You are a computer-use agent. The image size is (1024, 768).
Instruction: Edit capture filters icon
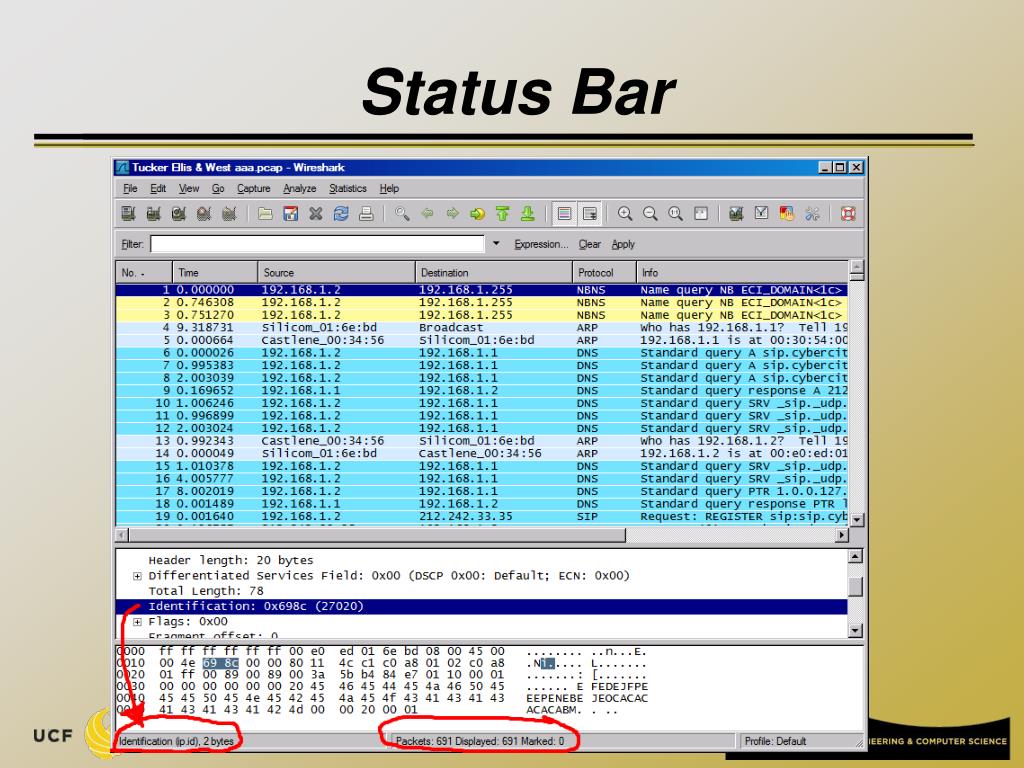736,214
